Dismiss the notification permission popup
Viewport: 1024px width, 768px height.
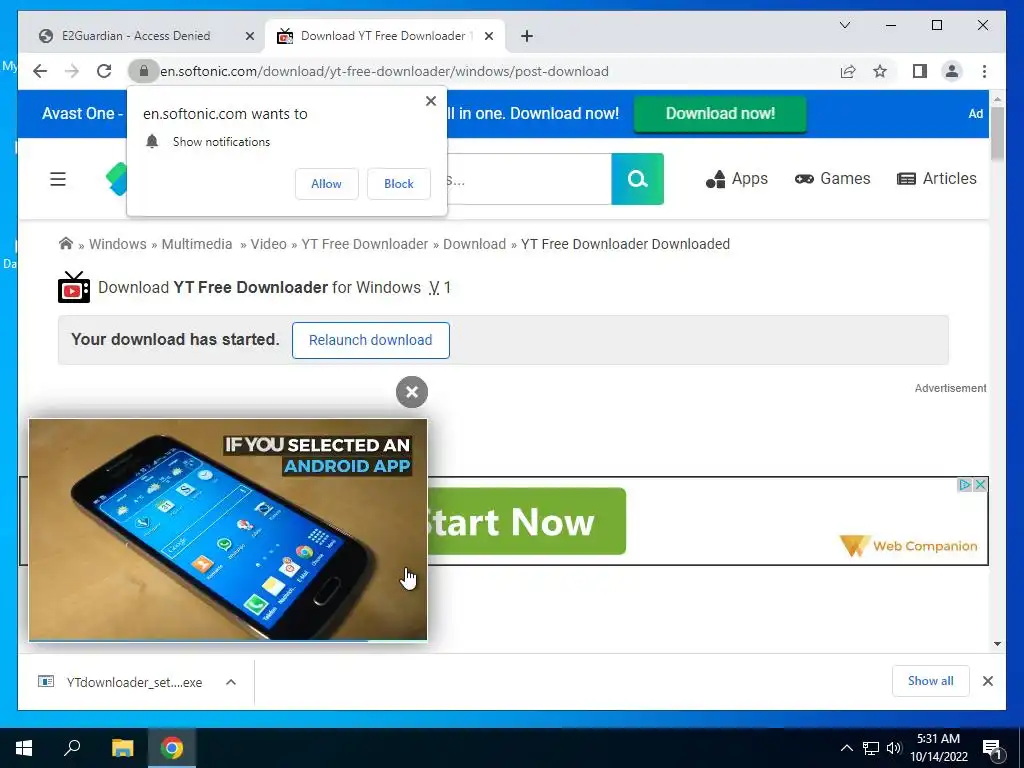[x=430, y=101]
